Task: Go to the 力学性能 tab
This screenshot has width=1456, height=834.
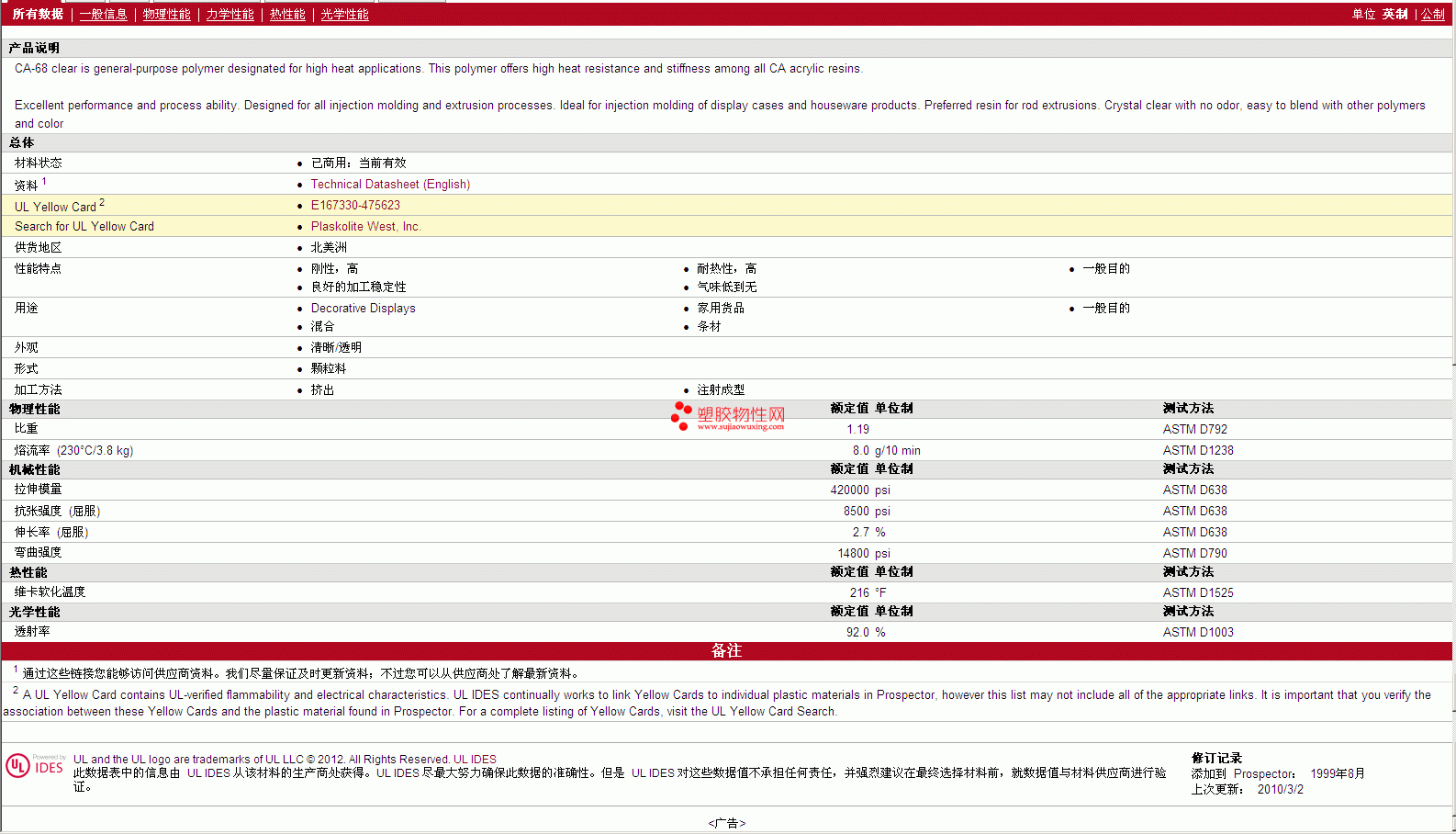Action: pos(230,14)
